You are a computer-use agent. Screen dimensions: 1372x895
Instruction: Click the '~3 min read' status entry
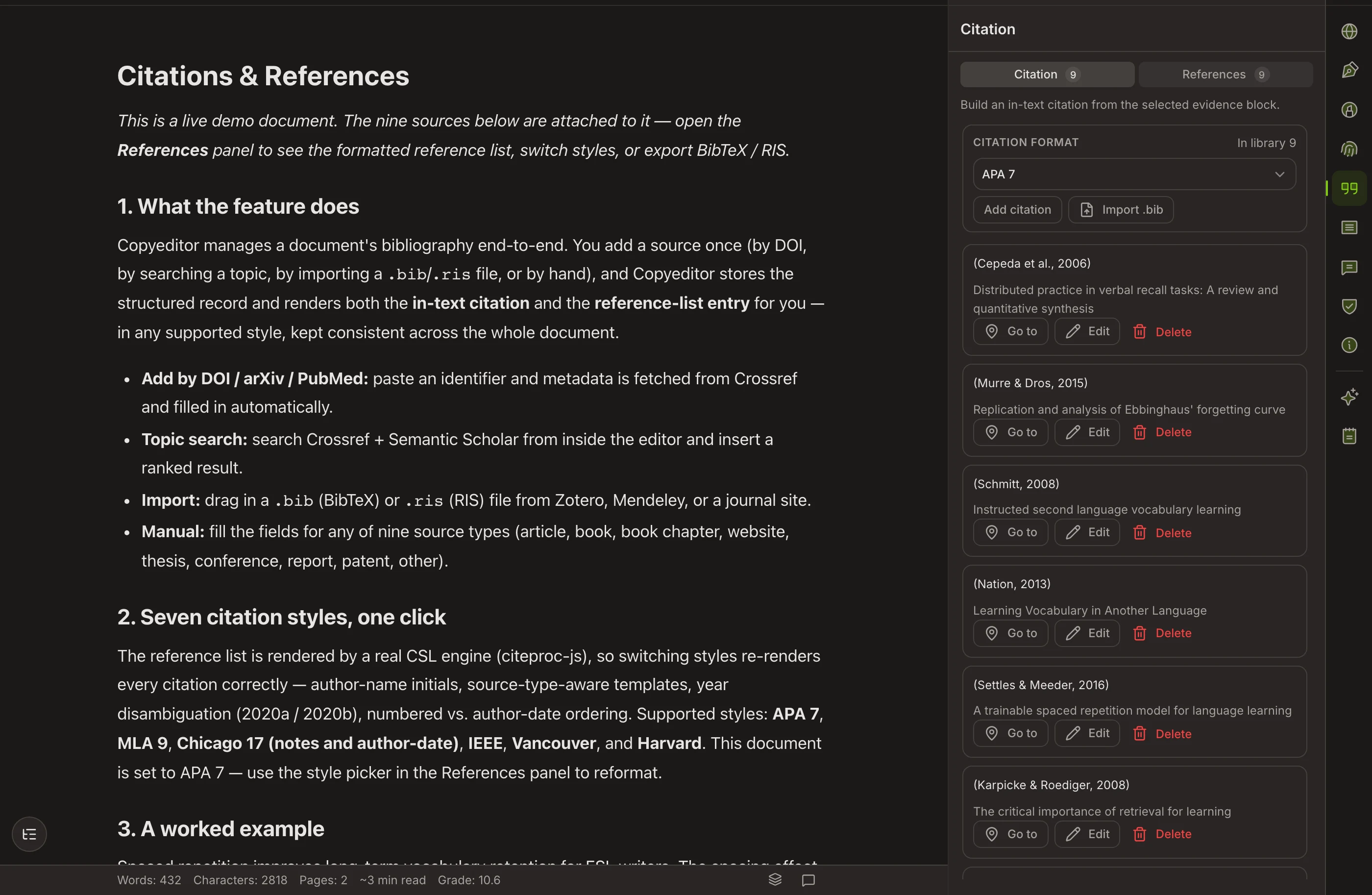(x=392, y=880)
